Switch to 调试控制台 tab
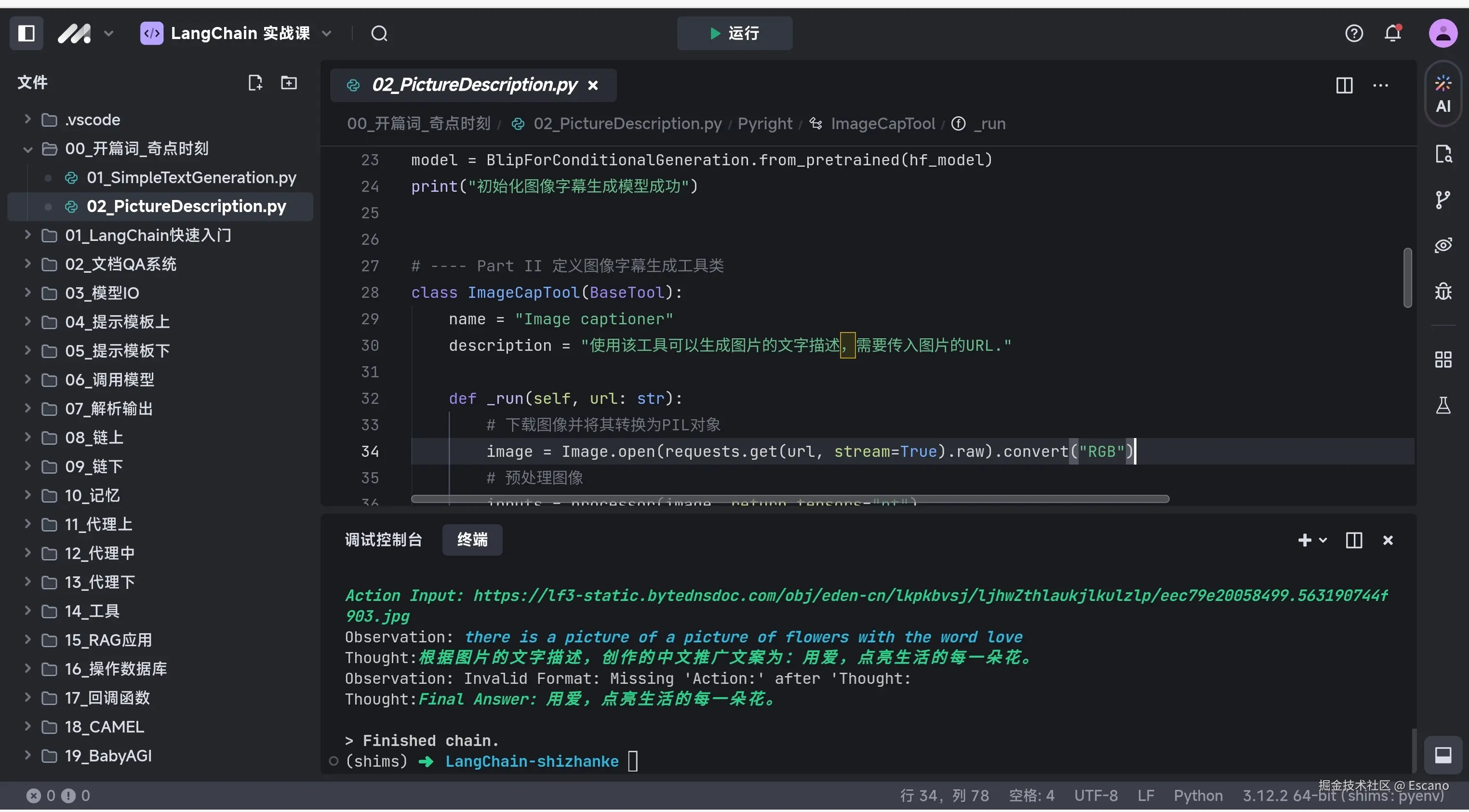Viewport: 1469px width, 812px height. (383, 541)
